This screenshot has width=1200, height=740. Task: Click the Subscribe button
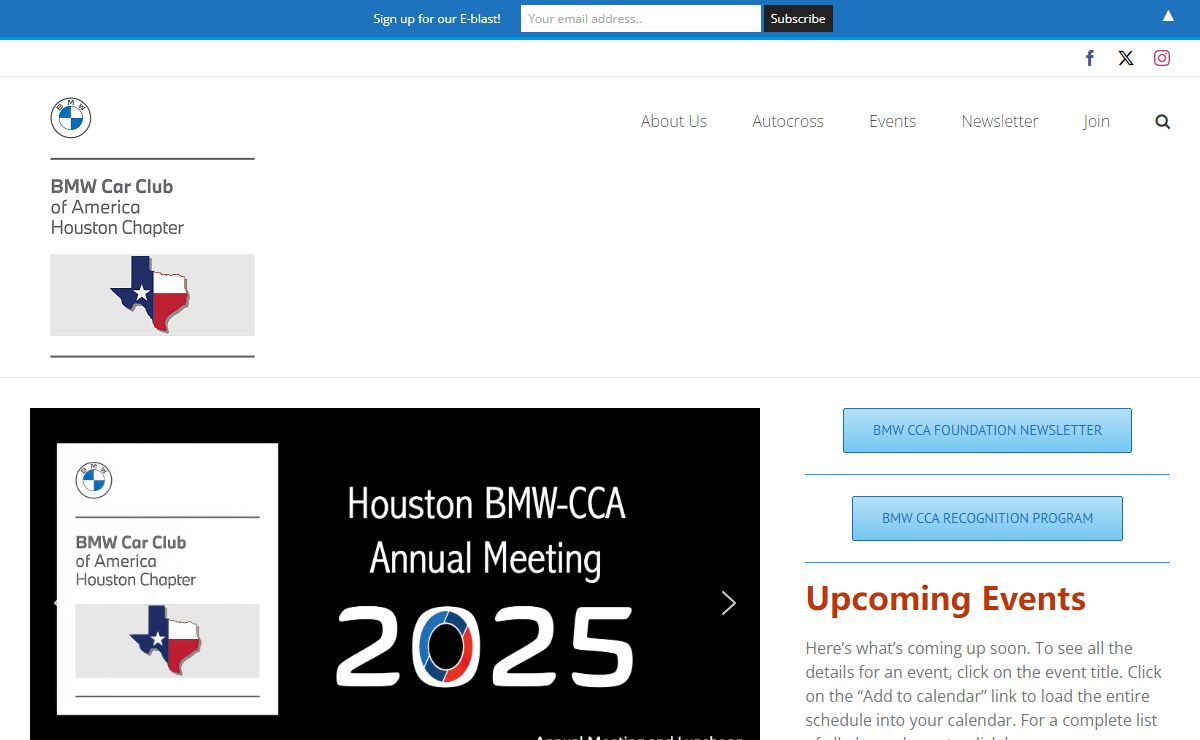click(798, 18)
